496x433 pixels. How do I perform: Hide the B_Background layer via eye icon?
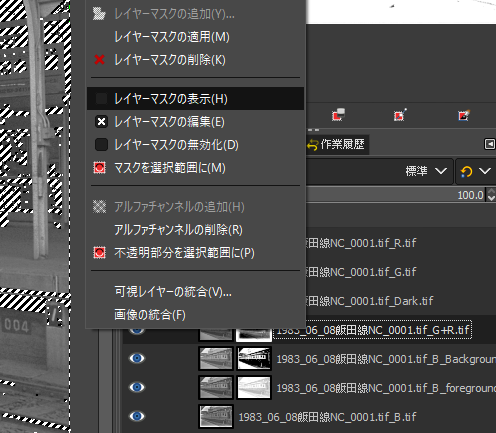pyautogui.click(x=137, y=358)
